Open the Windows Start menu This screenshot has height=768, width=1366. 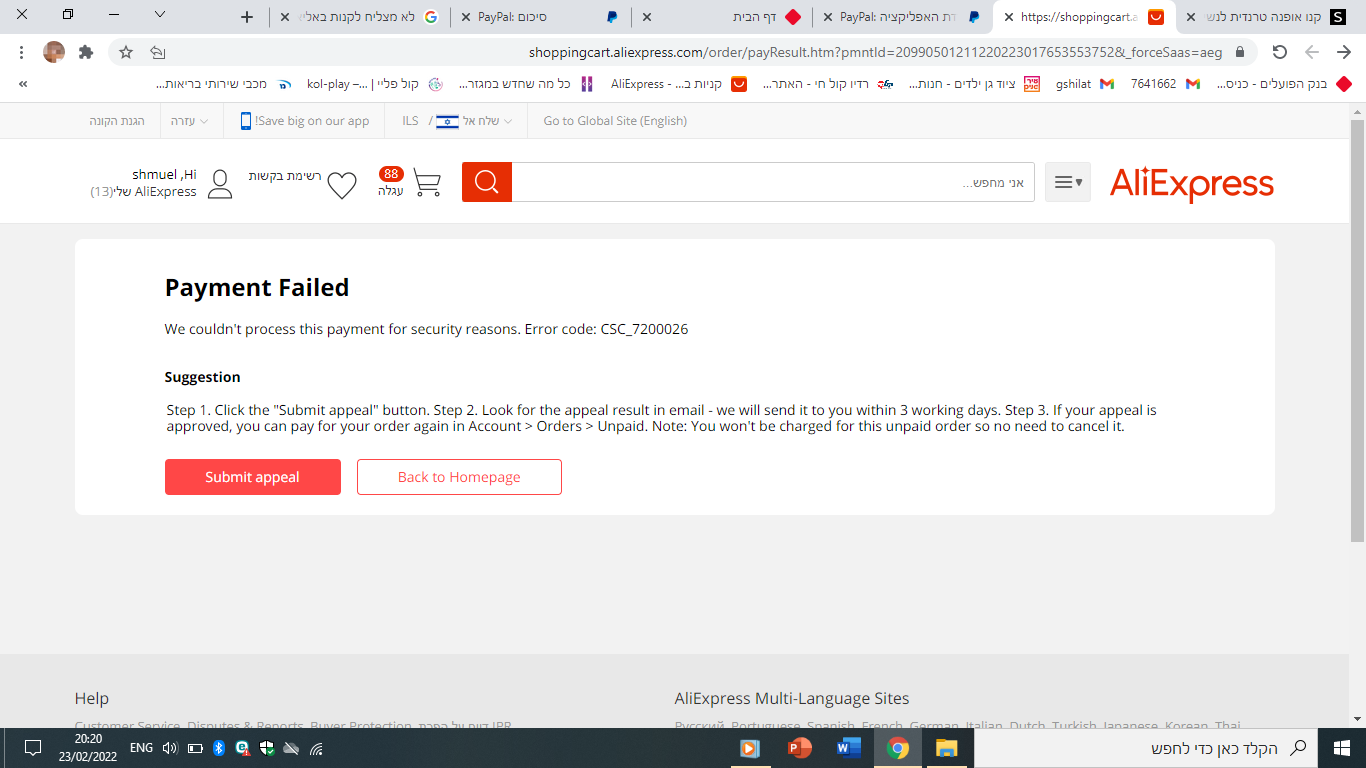[1342, 748]
